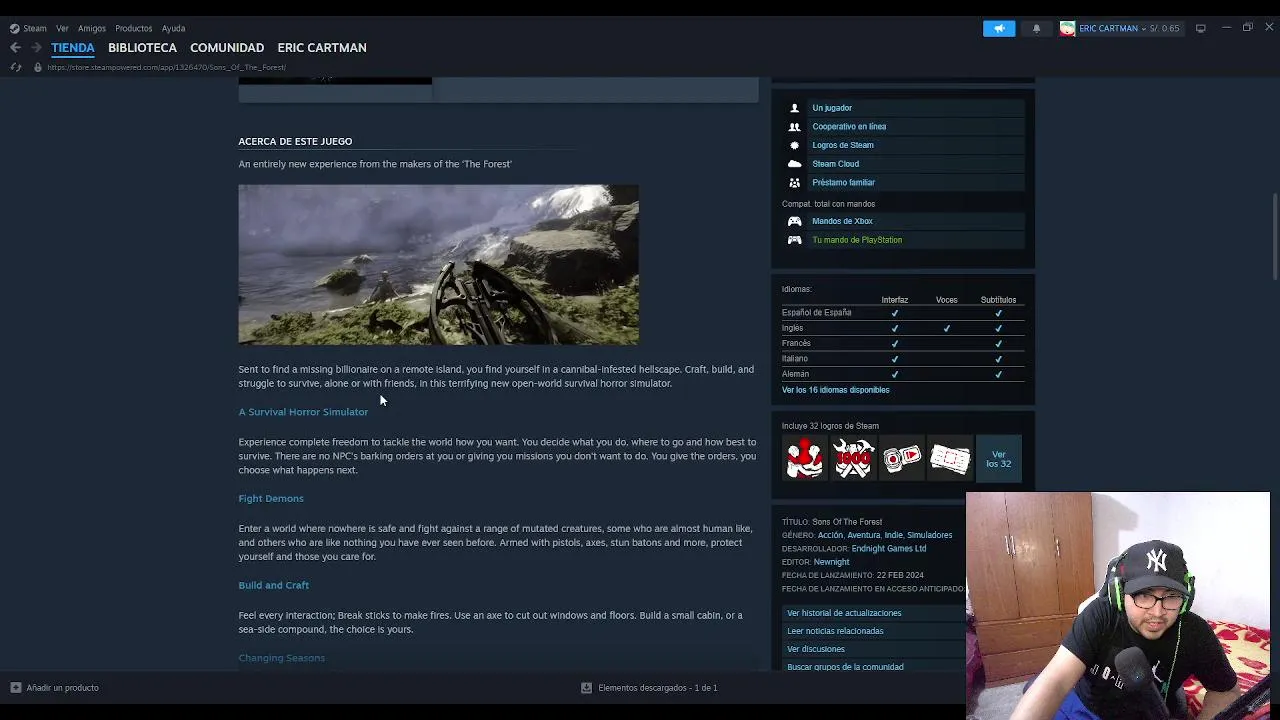The height and width of the screenshot is (720, 1280).
Task: Expand Ver los 16 idiomas disponibles
Action: click(x=835, y=390)
